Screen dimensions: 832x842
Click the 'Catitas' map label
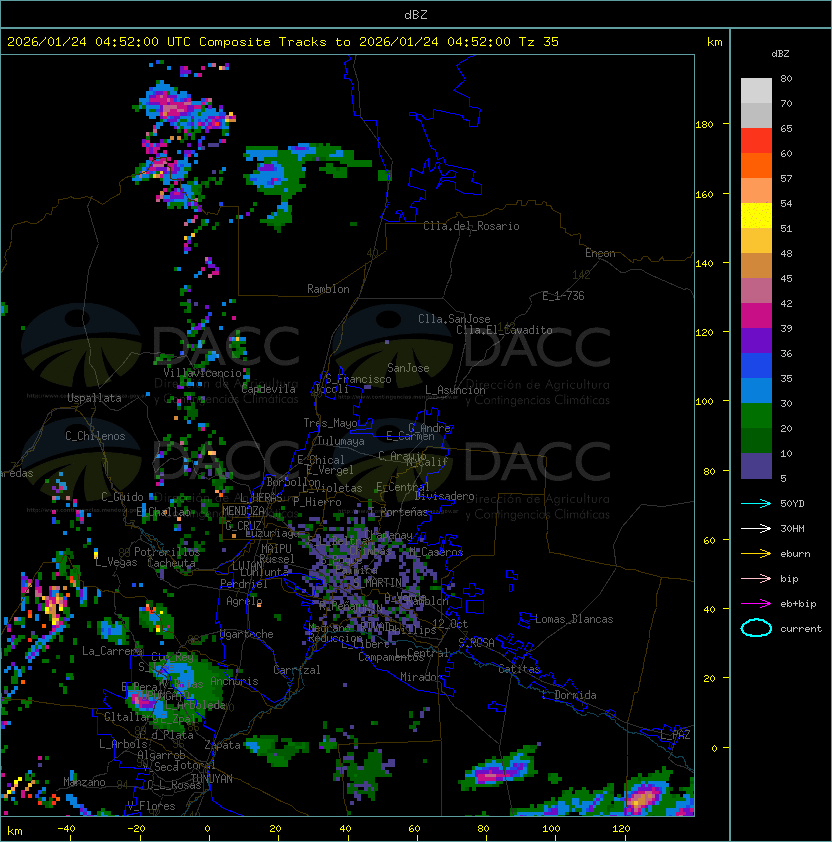(x=519, y=669)
